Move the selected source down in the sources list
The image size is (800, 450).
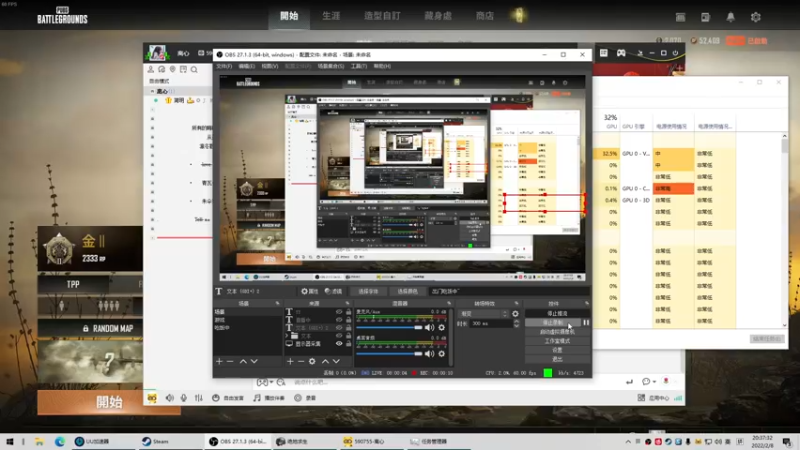point(336,361)
